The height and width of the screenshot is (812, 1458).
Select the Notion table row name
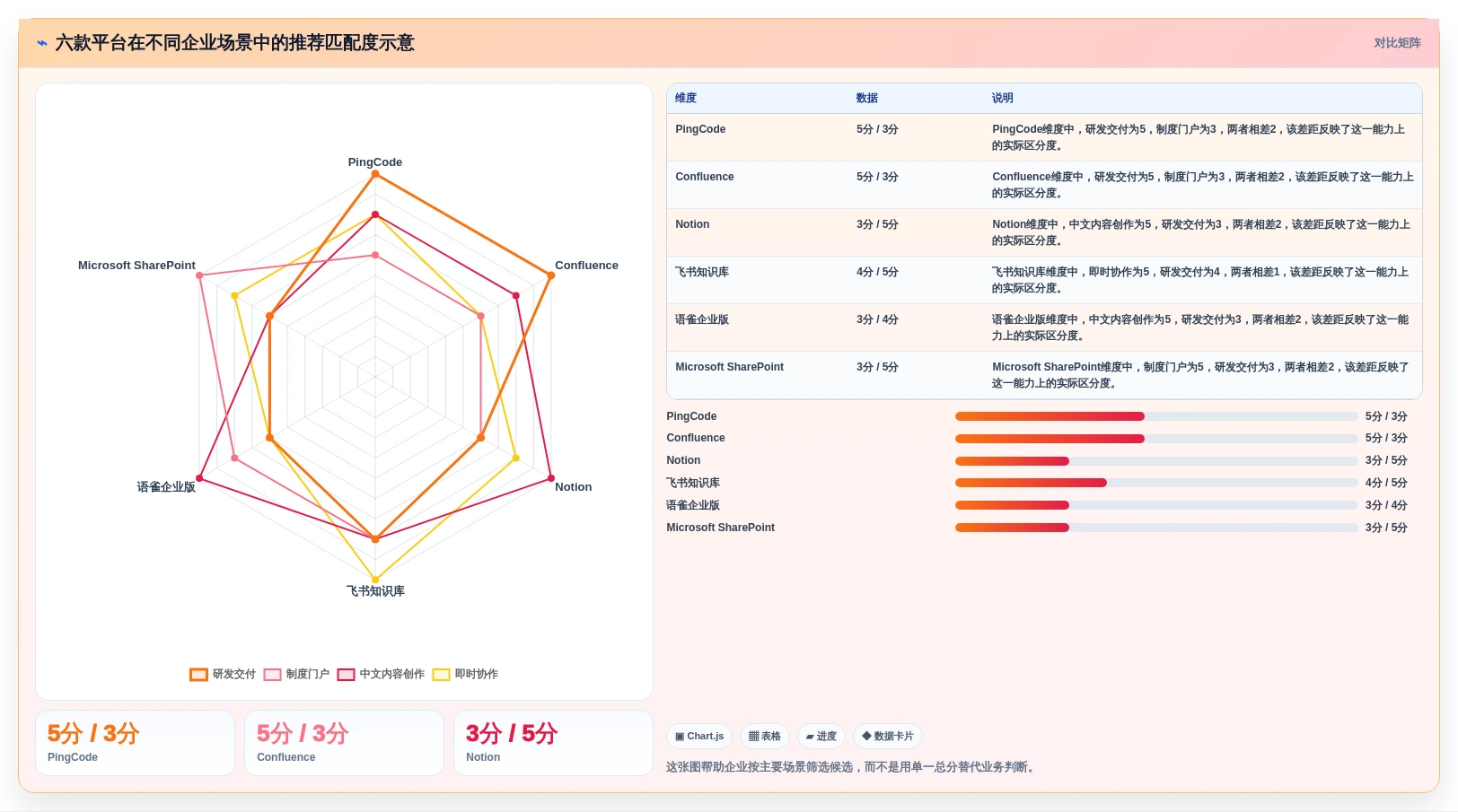[x=692, y=224]
